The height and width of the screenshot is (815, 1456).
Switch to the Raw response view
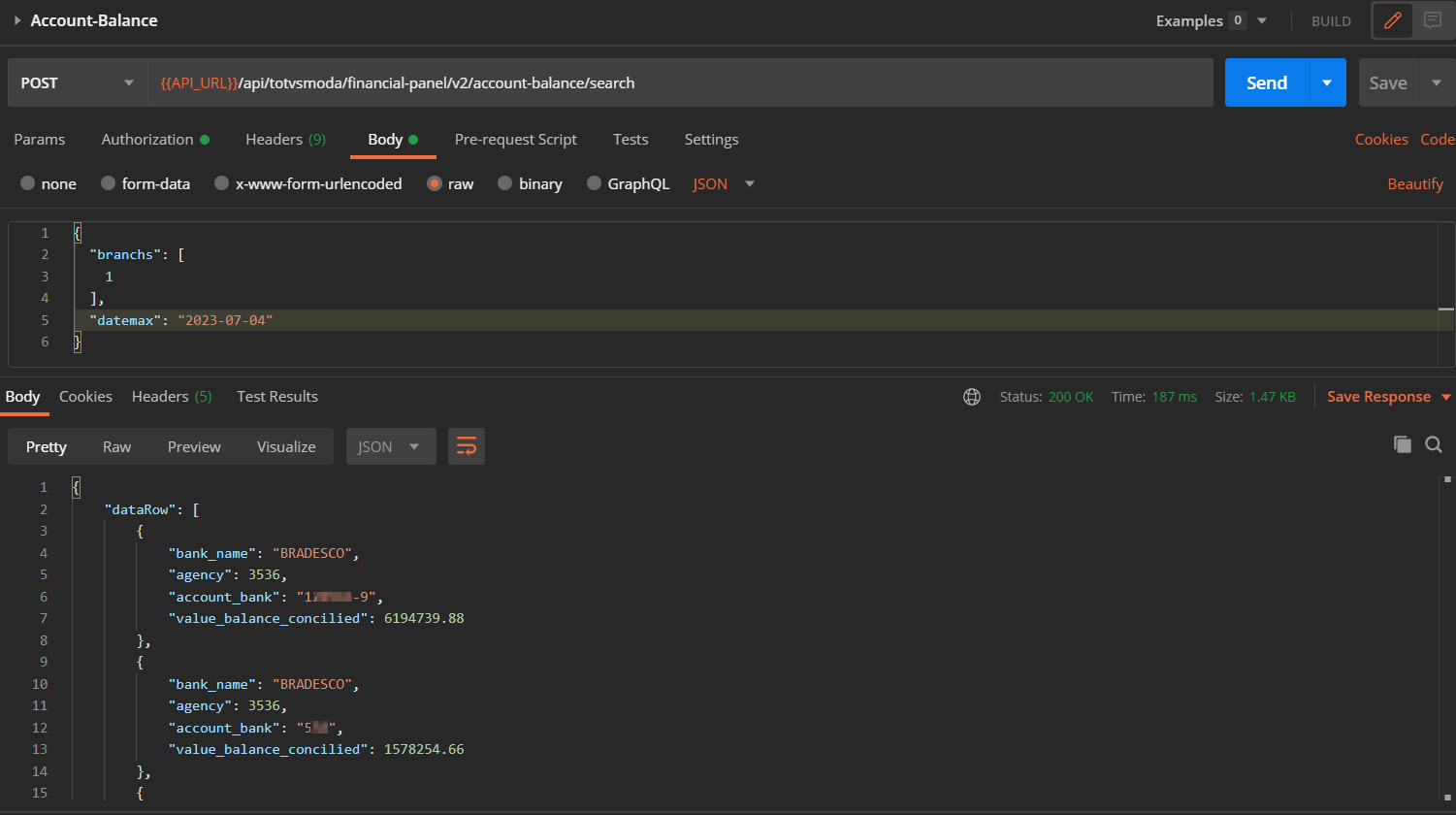117,446
